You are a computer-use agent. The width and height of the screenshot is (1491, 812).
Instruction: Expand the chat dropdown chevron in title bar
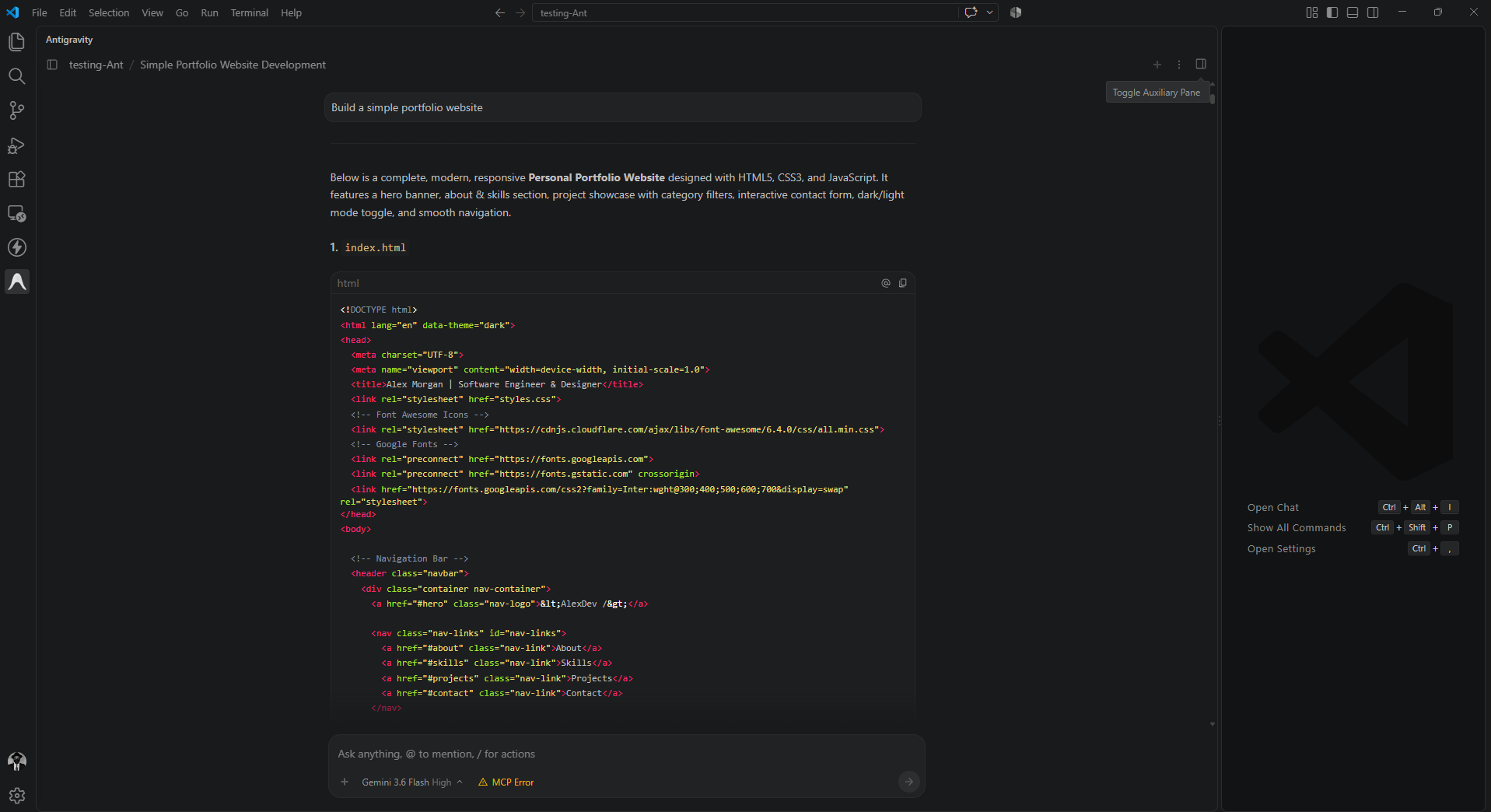[989, 12]
